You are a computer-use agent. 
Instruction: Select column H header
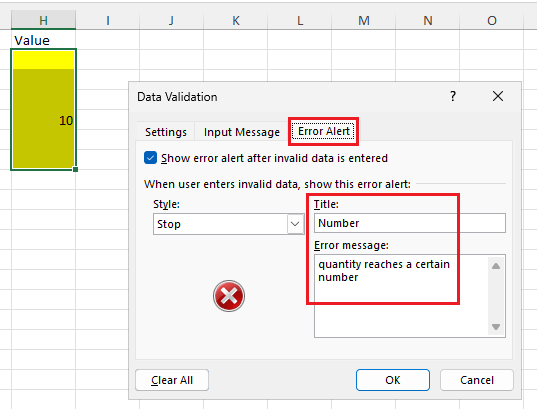pyautogui.click(x=43, y=20)
